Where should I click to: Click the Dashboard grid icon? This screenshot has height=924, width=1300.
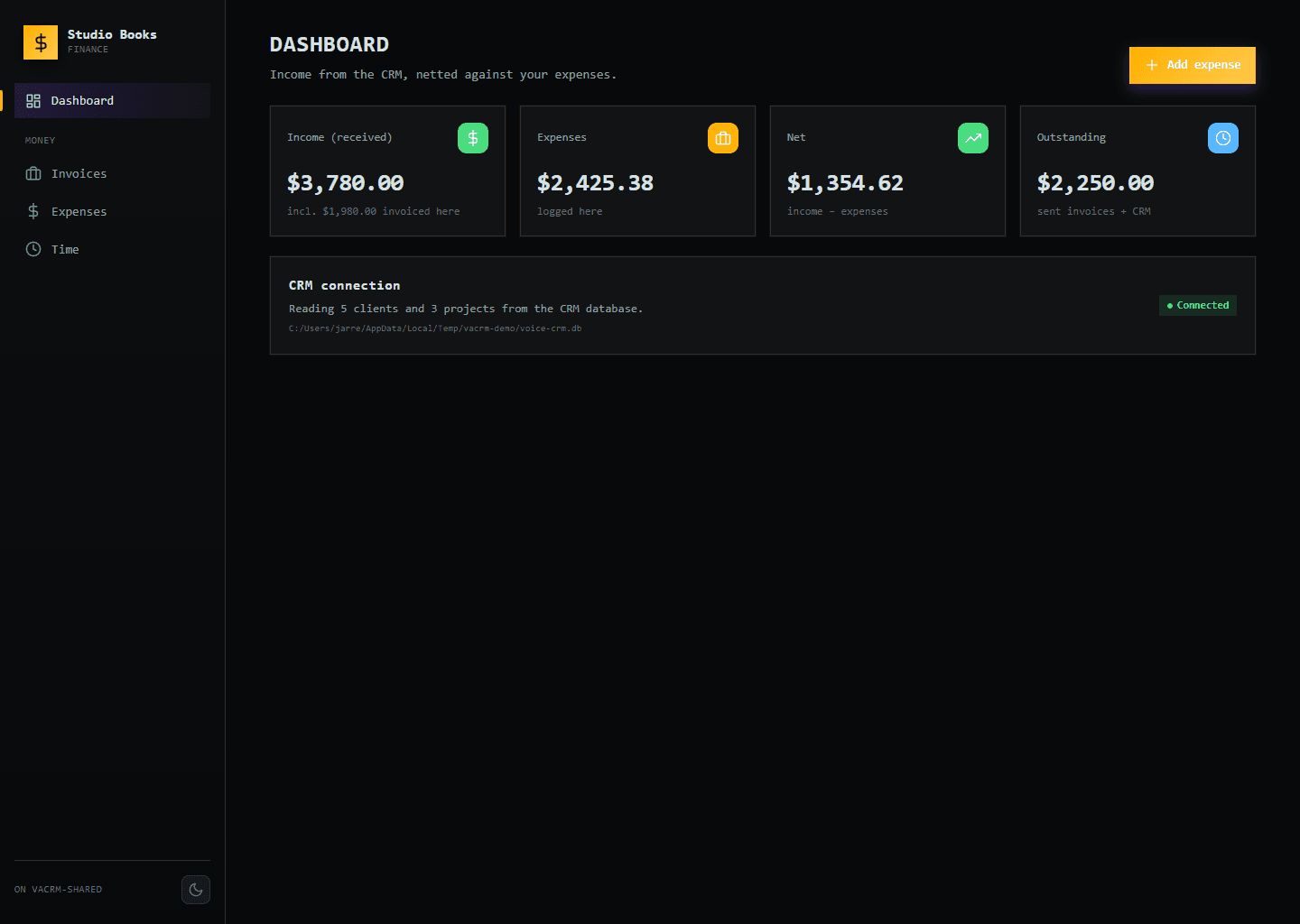(x=33, y=101)
